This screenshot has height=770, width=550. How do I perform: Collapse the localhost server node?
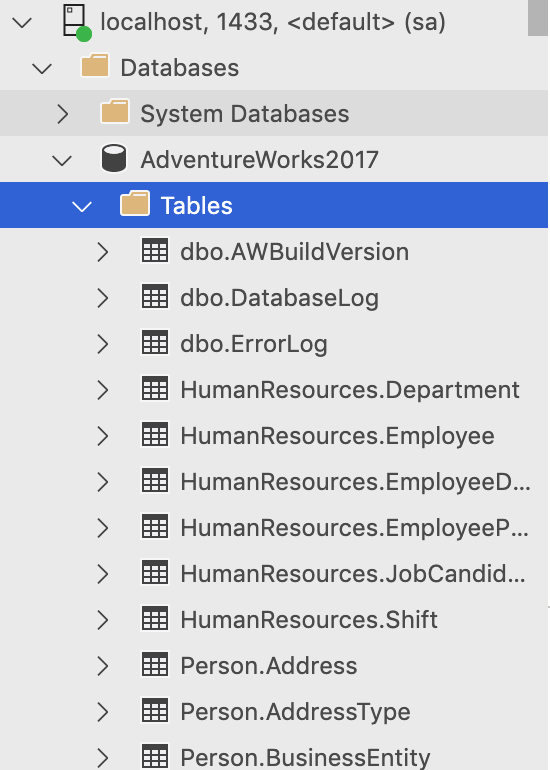point(22,23)
